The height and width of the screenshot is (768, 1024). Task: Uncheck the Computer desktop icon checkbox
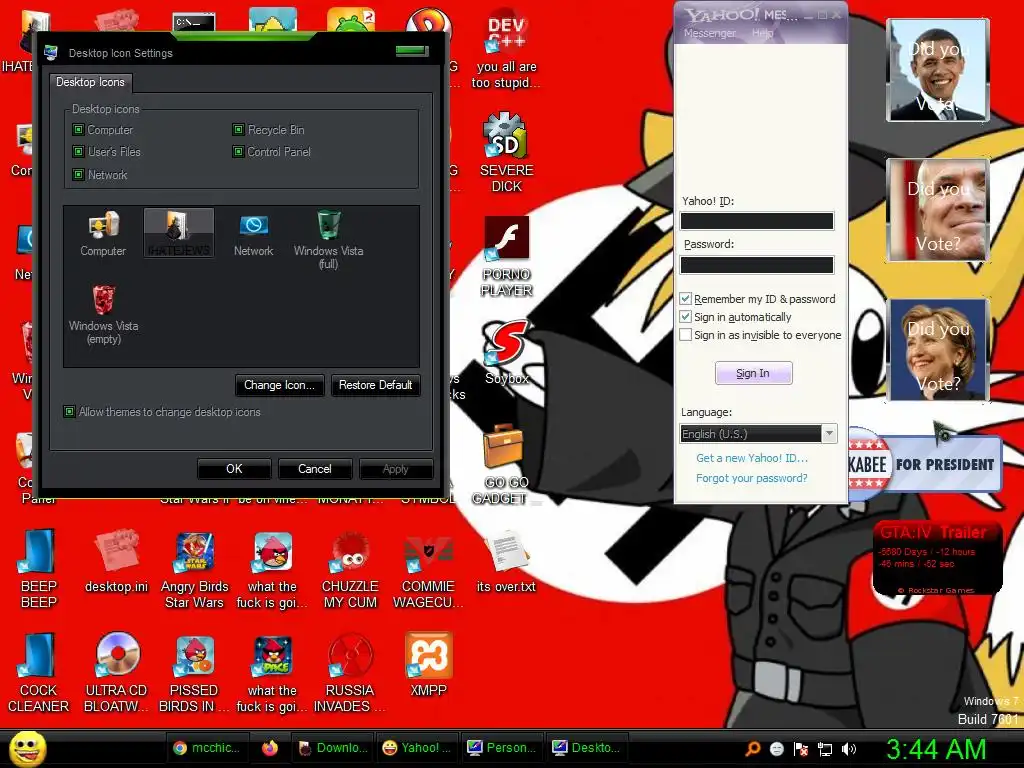coord(78,129)
